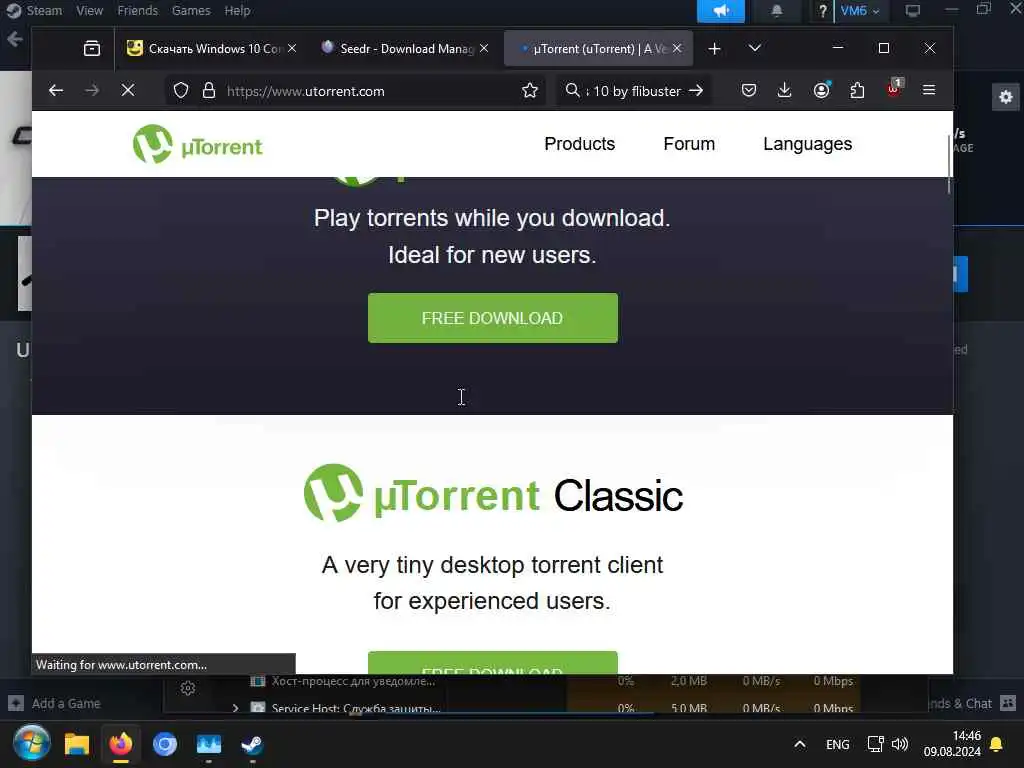Bookmark this page with the star

pyautogui.click(x=530, y=91)
